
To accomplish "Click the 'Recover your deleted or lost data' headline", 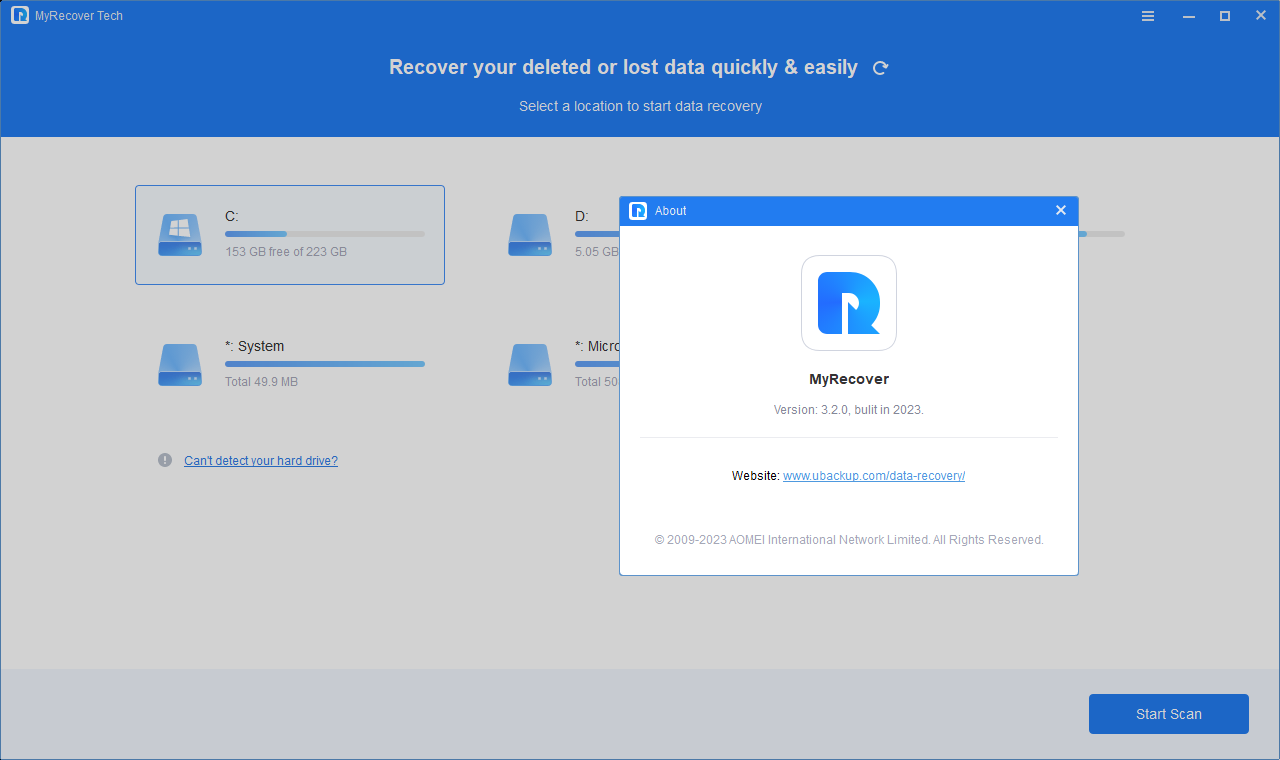I will [623, 67].
